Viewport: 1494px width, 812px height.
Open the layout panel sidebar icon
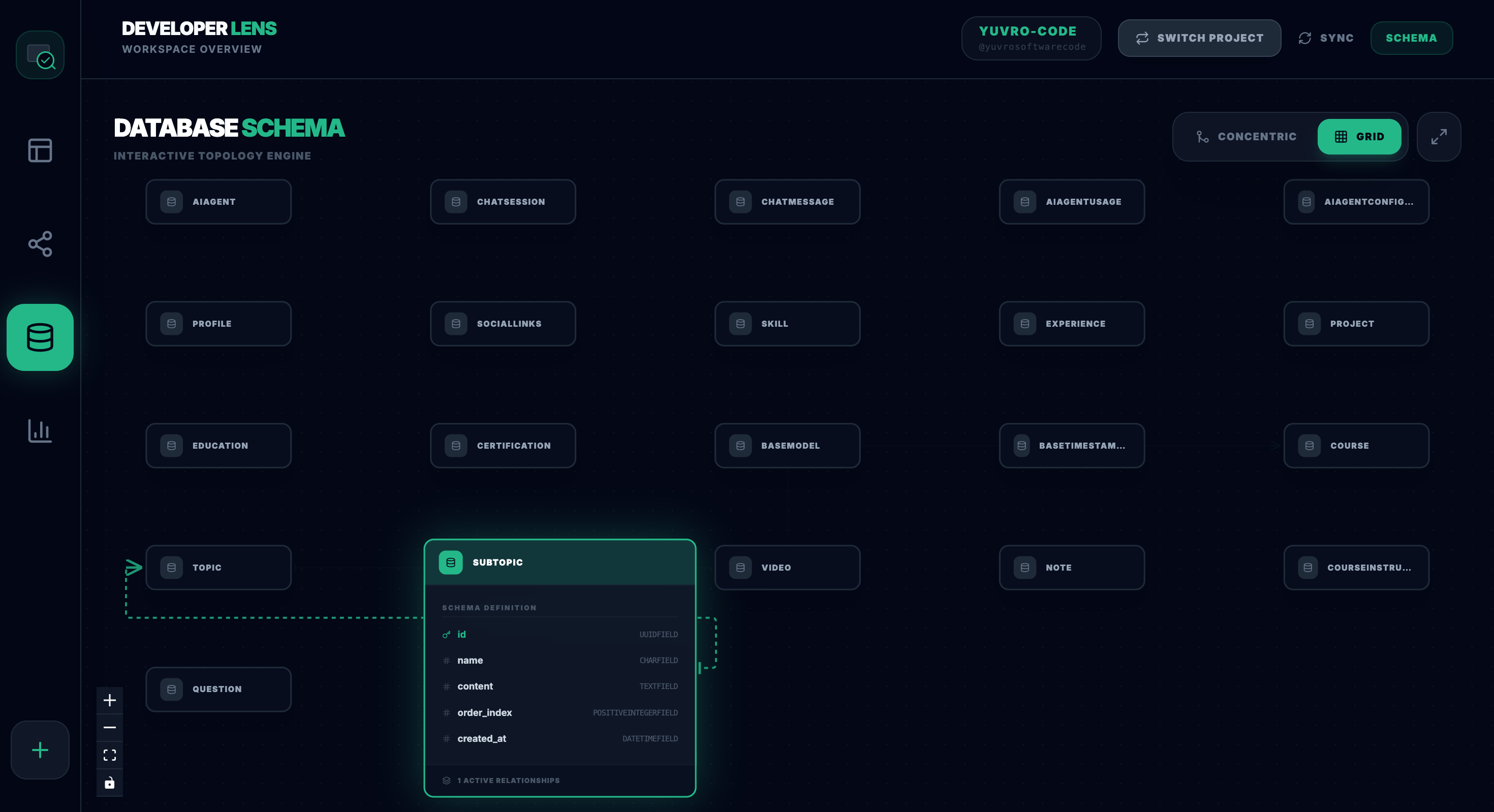pos(40,151)
